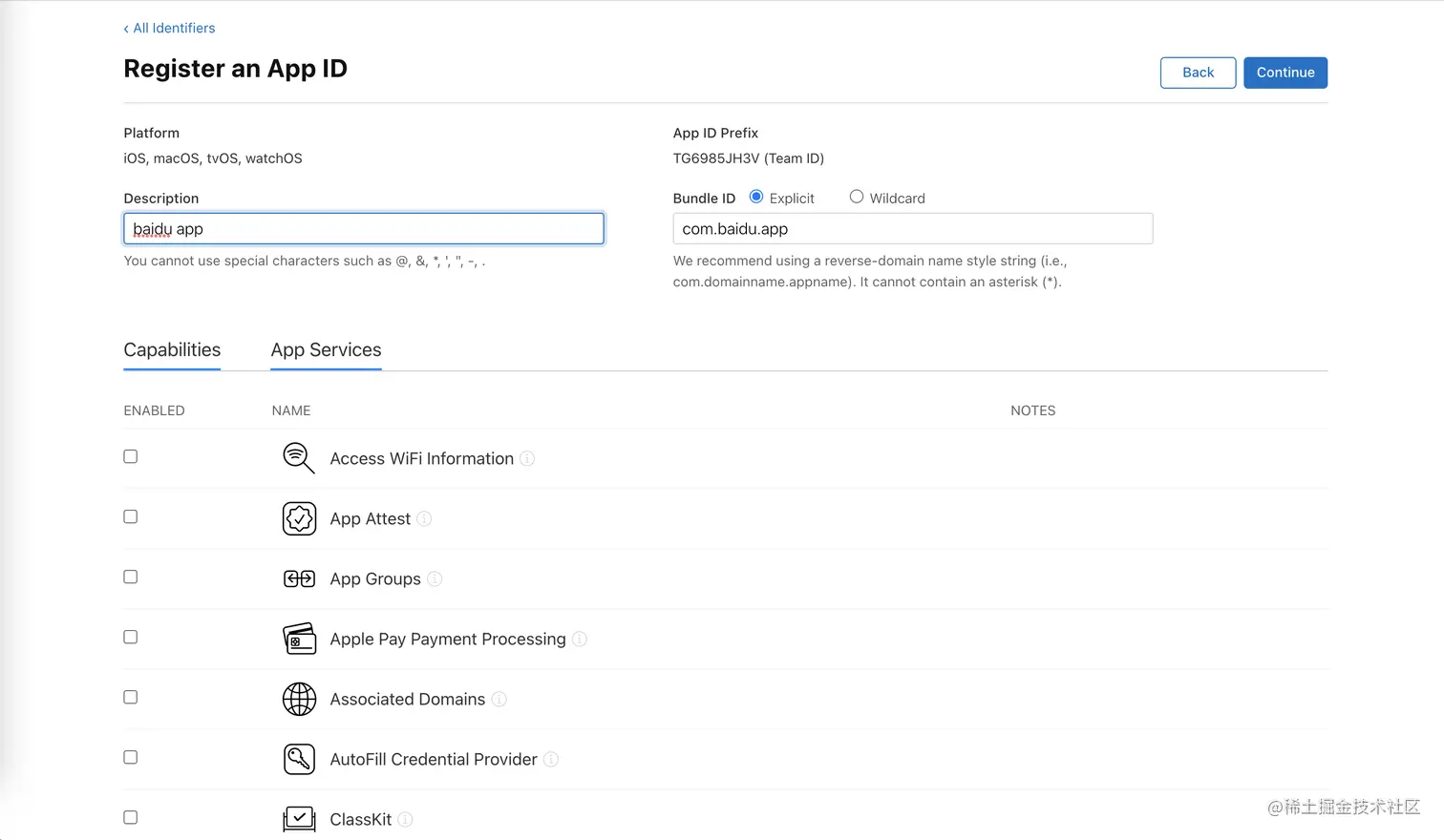Enable App Groups checkbox
Image resolution: width=1444 pixels, height=840 pixels.
click(131, 577)
